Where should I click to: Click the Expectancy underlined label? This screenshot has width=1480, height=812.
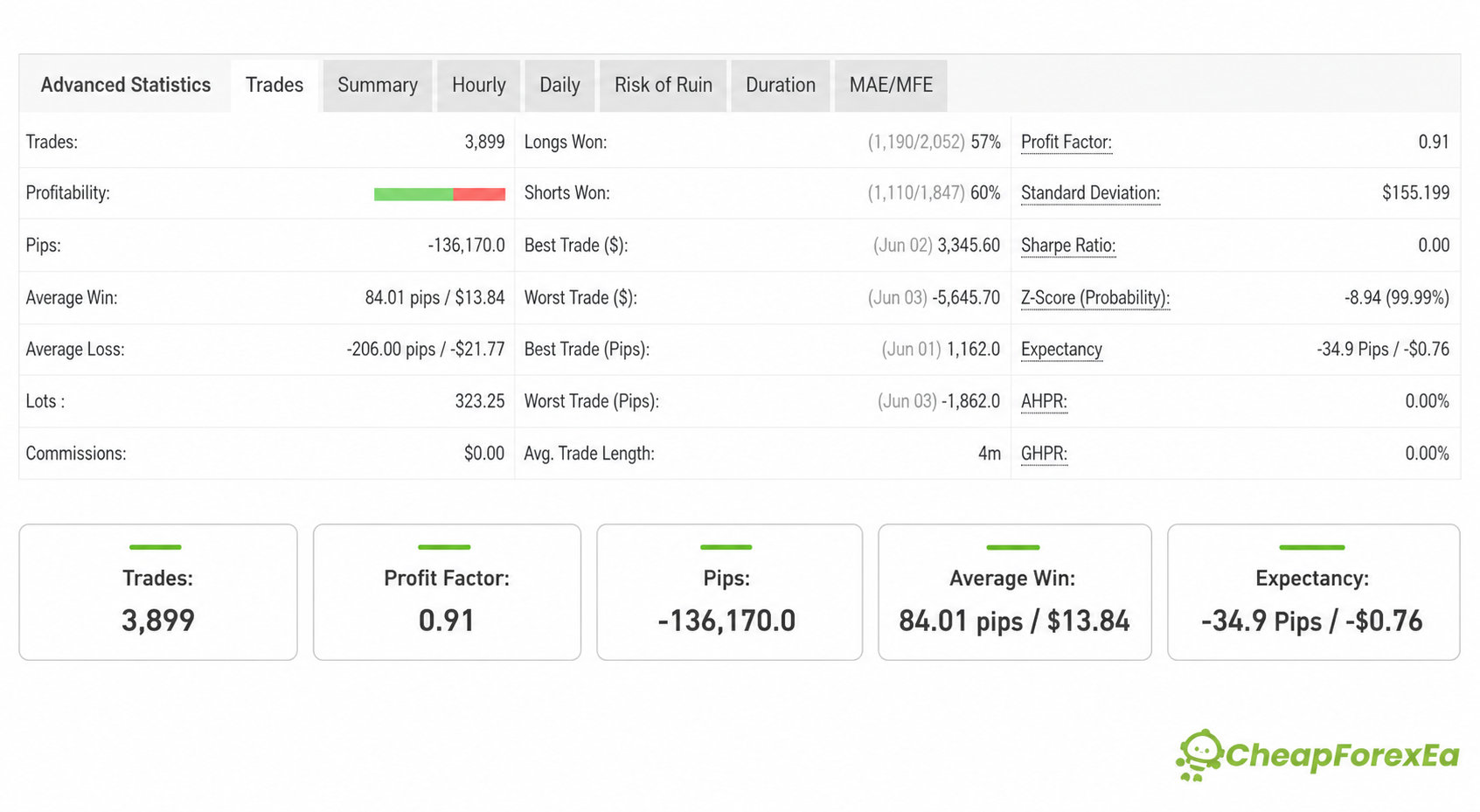coord(1061,350)
